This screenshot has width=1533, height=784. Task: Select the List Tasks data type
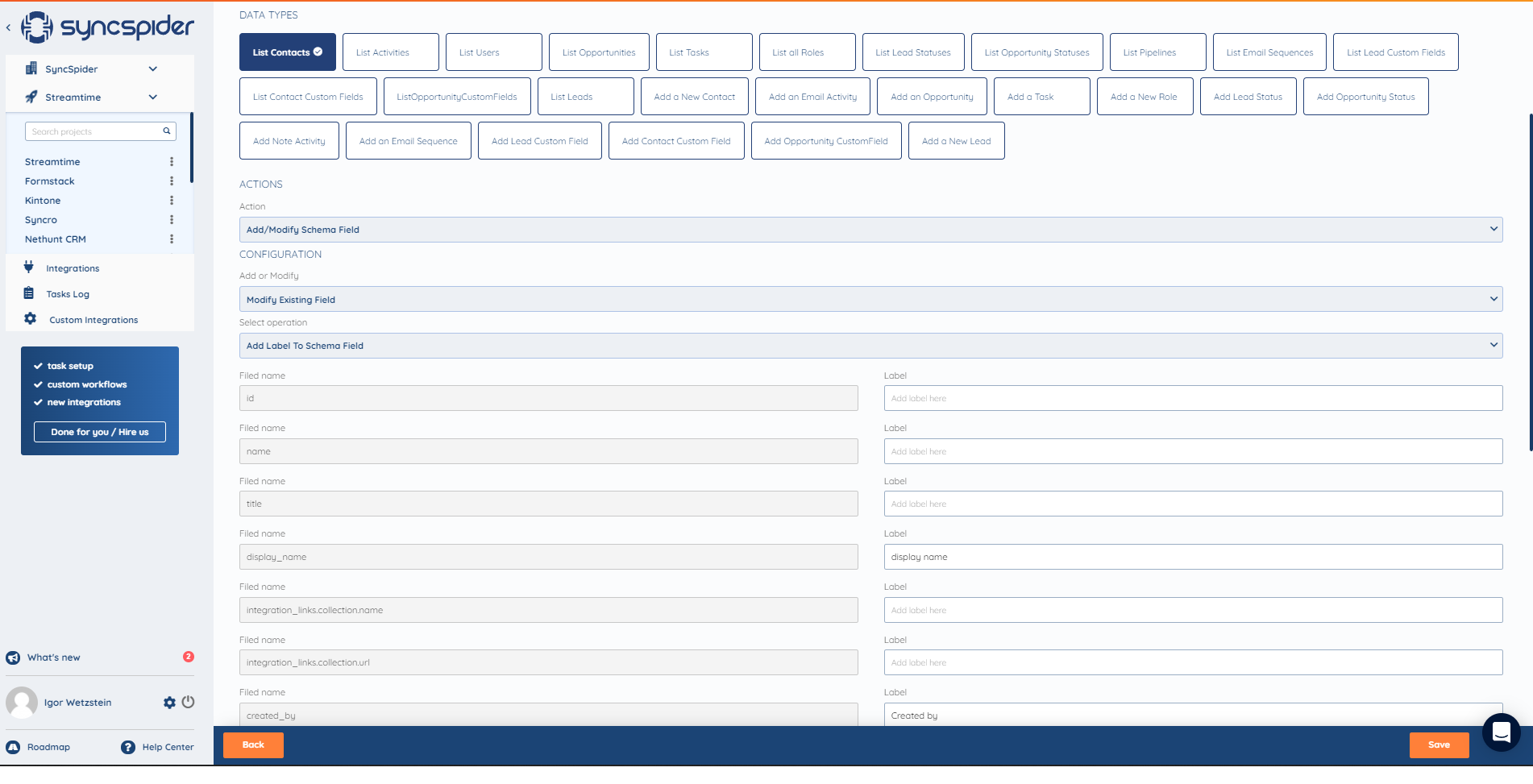704,52
